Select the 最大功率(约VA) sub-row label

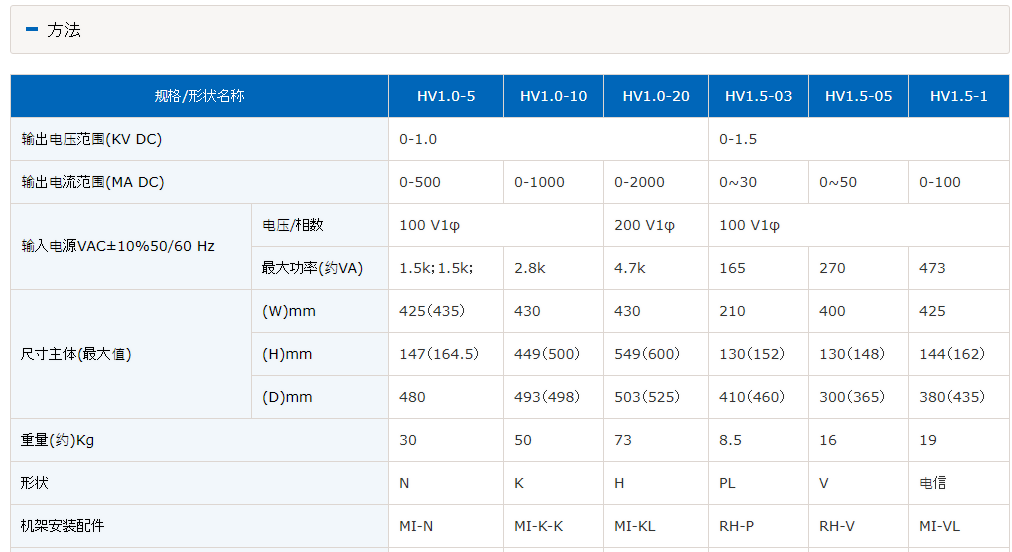pyautogui.click(x=311, y=268)
